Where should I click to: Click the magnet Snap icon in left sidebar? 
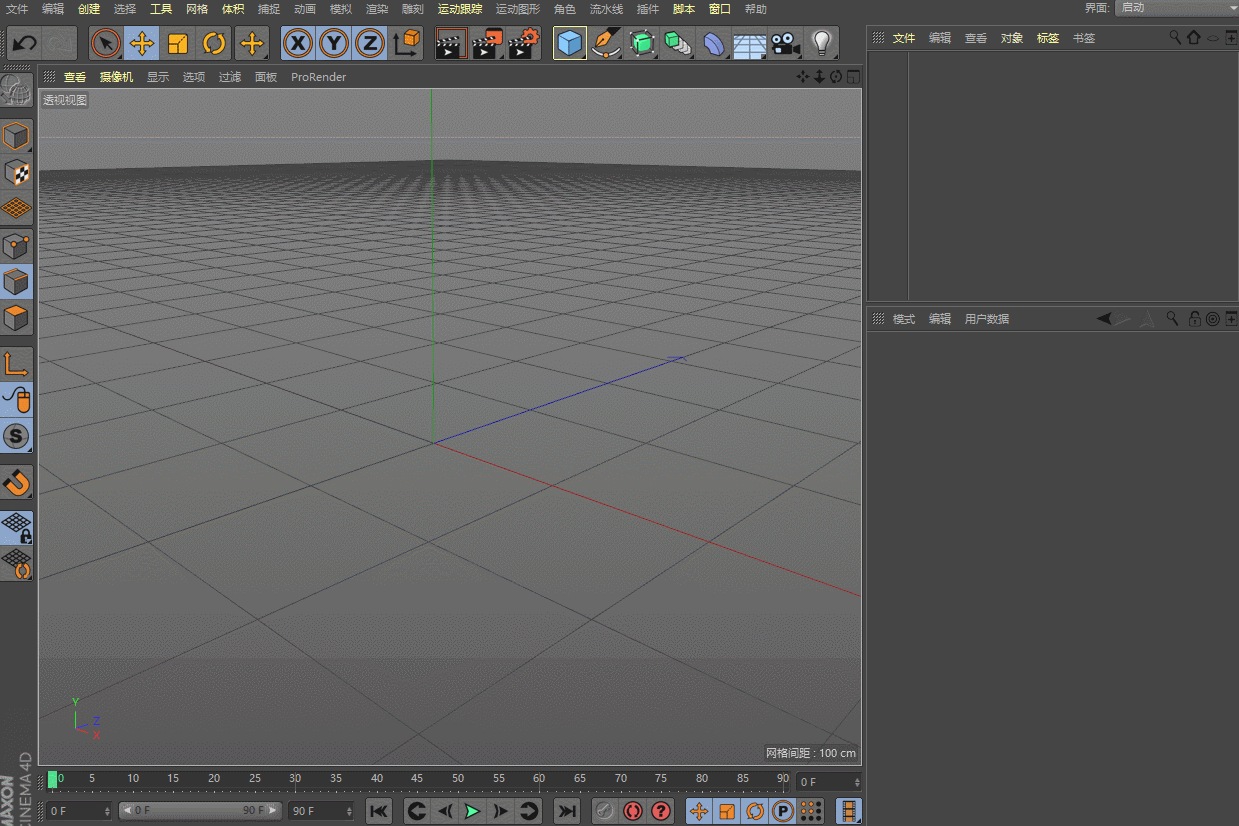pyautogui.click(x=17, y=483)
